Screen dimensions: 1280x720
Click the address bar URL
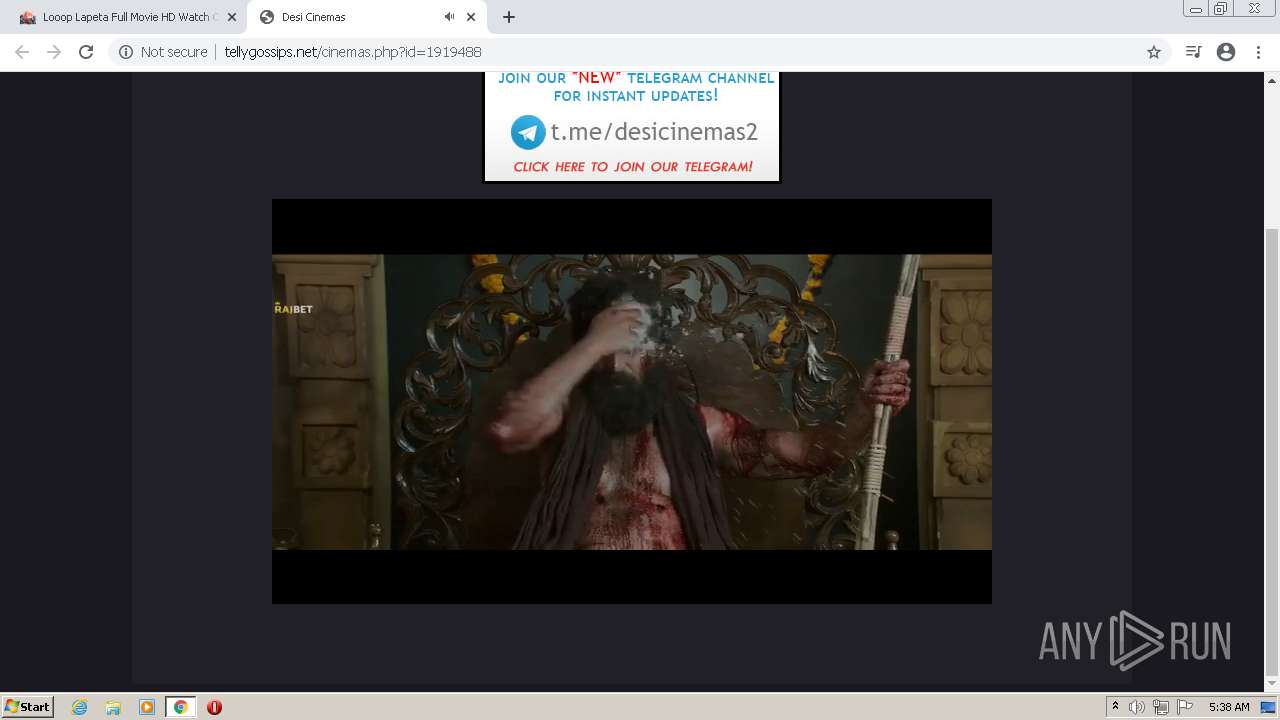pyautogui.click(x=353, y=52)
